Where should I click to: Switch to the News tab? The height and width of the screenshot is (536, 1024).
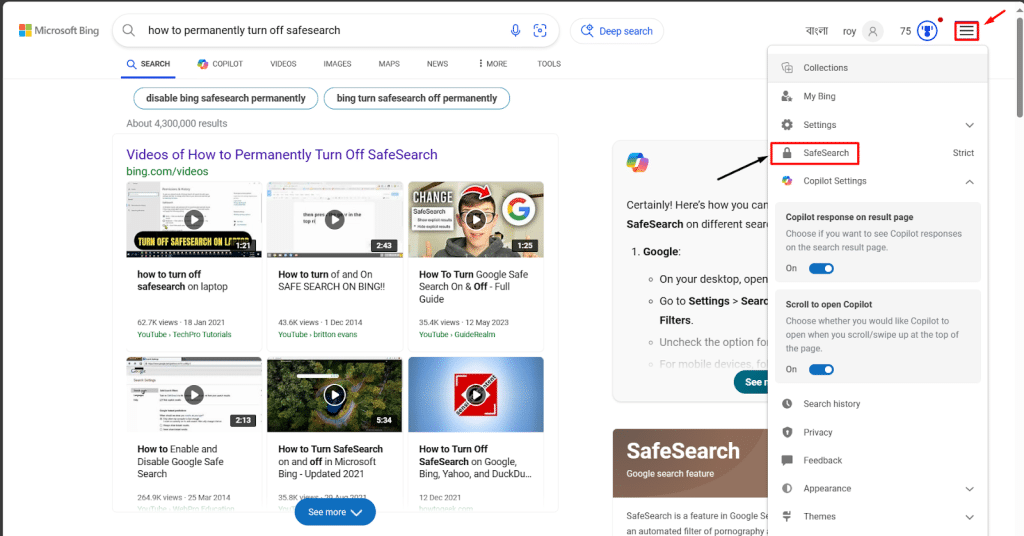438,64
